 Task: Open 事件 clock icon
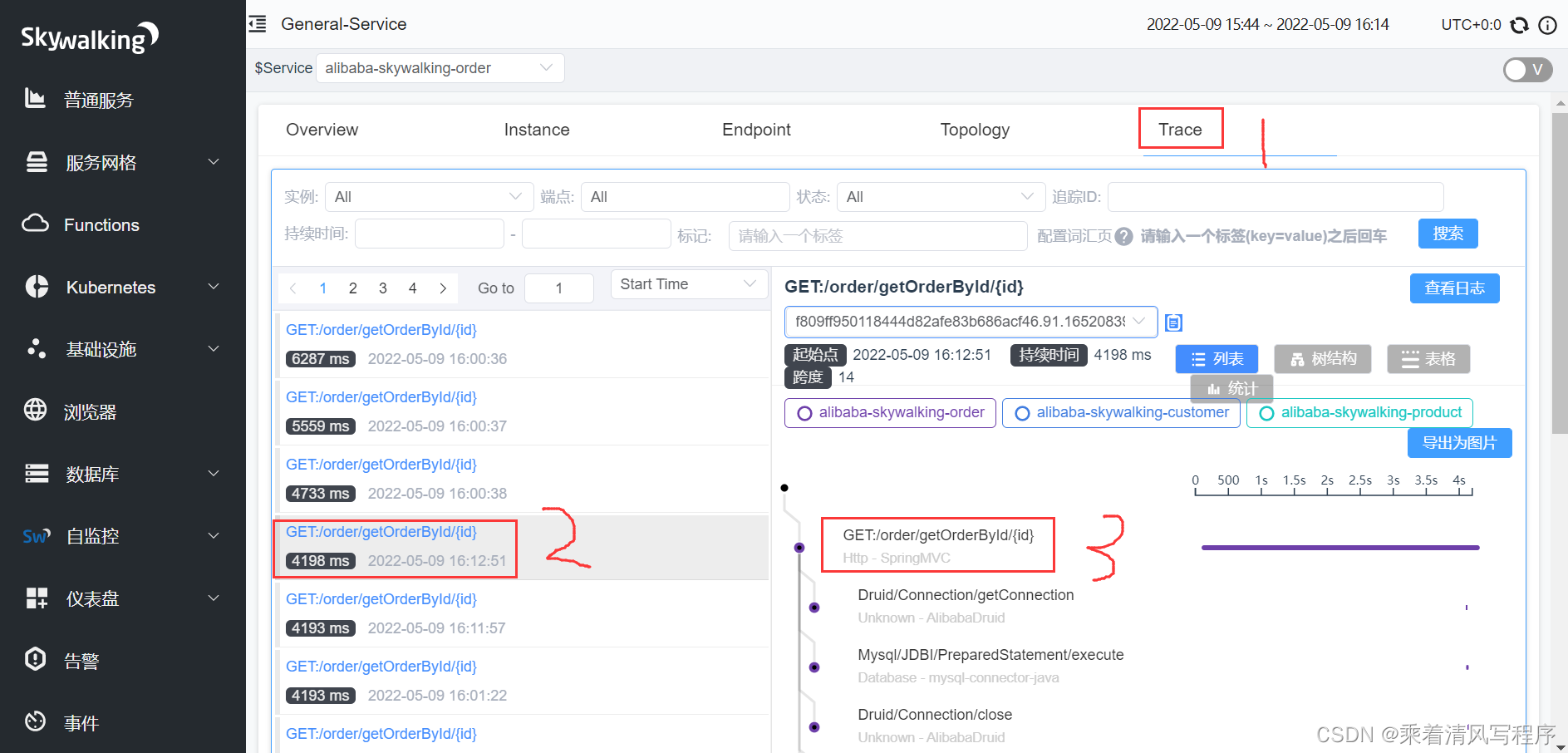[x=35, y=721]
